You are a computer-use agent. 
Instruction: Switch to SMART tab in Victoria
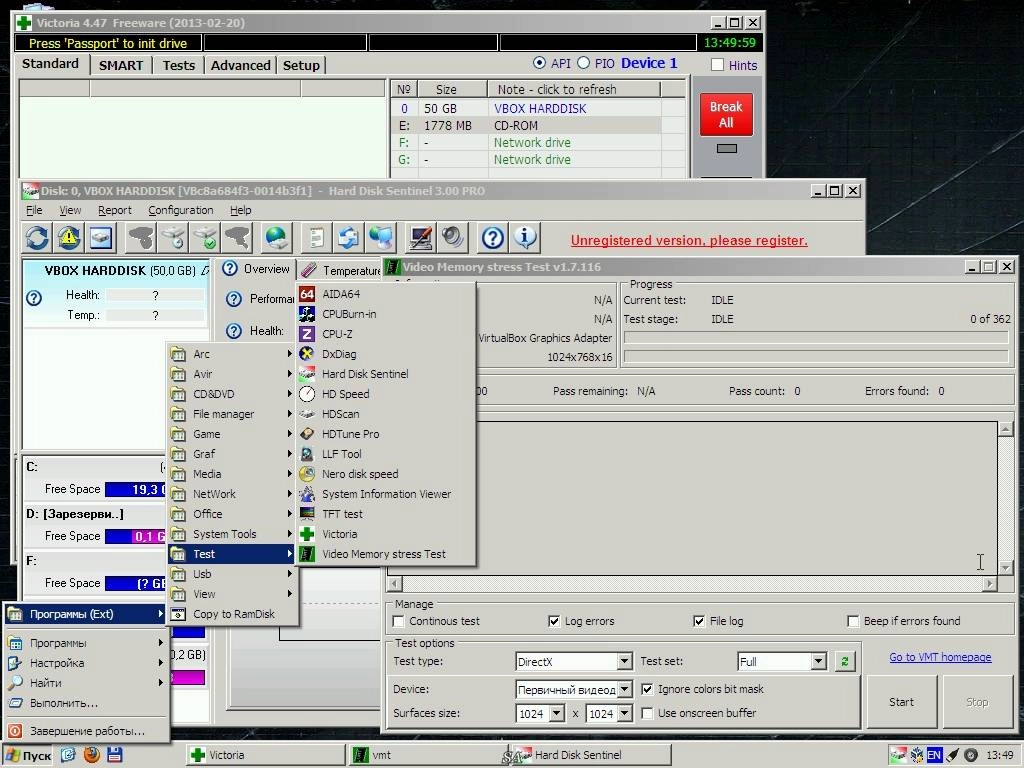[x=121, y=65]
